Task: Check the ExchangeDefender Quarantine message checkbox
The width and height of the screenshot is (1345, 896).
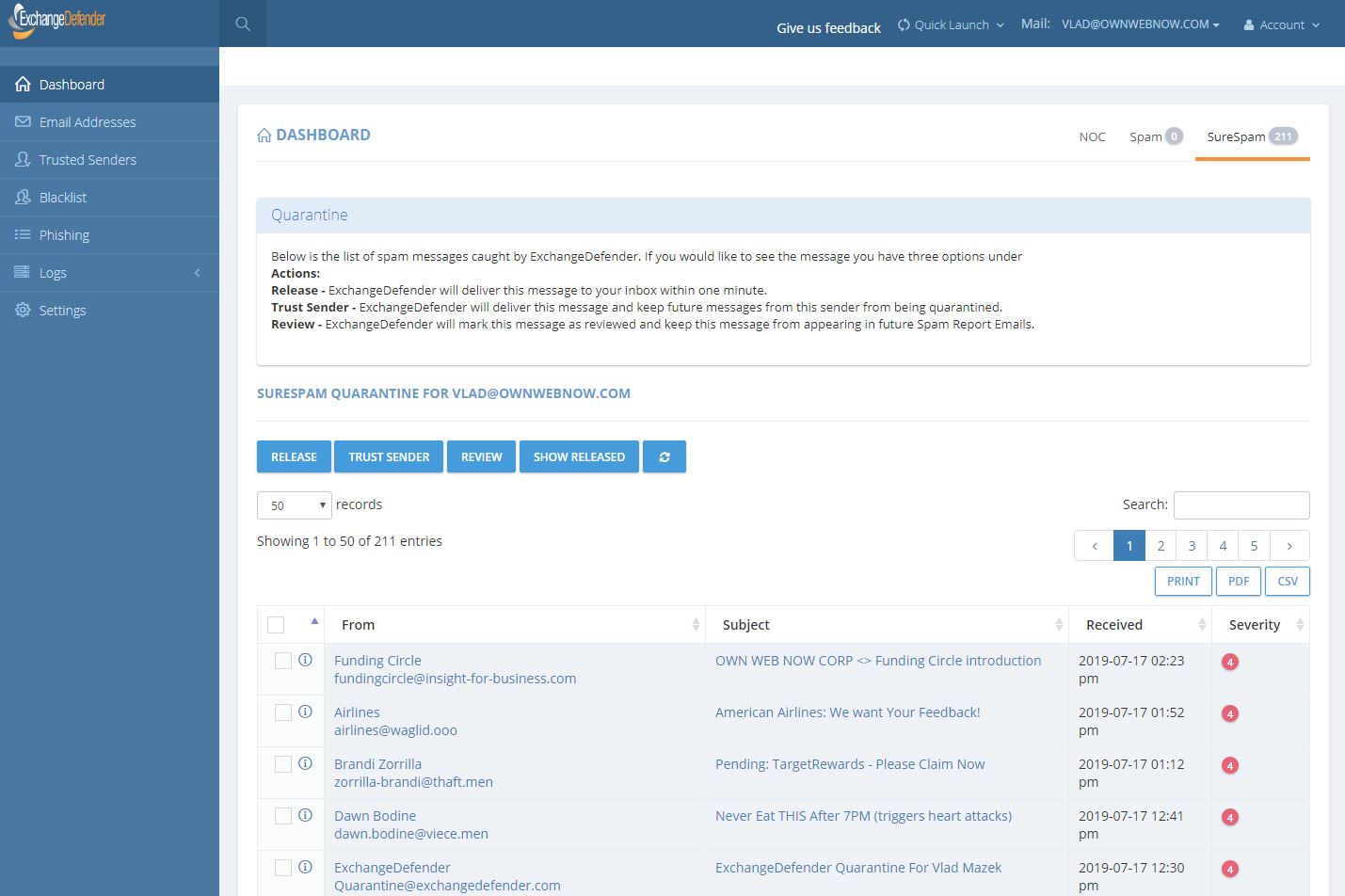Action: click(282, 868)
